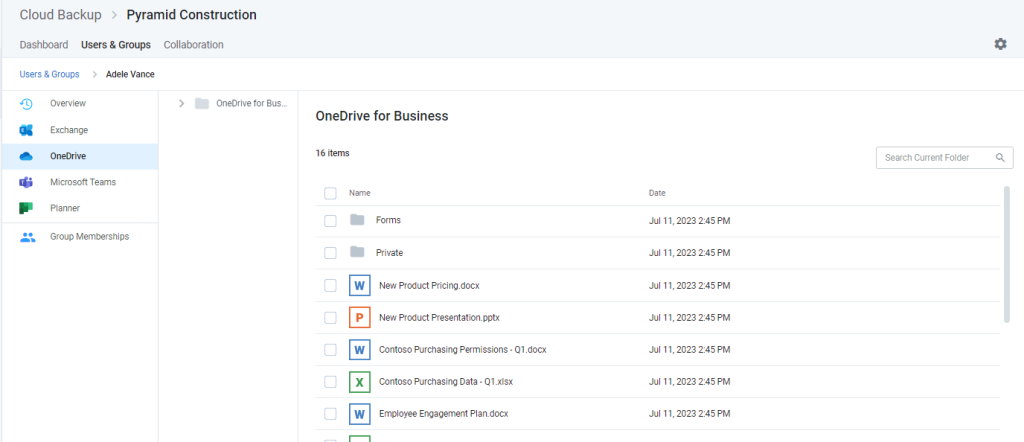Click the Private folder icon
1024x442 pixels.
[x=357, y=252]
